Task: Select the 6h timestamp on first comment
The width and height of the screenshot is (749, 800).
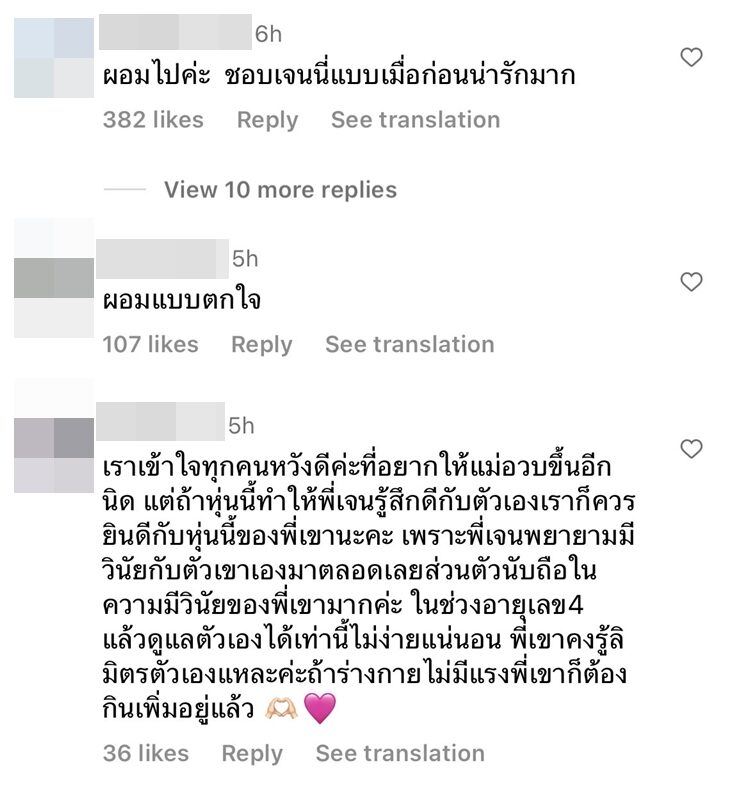Action: [268, 34]
